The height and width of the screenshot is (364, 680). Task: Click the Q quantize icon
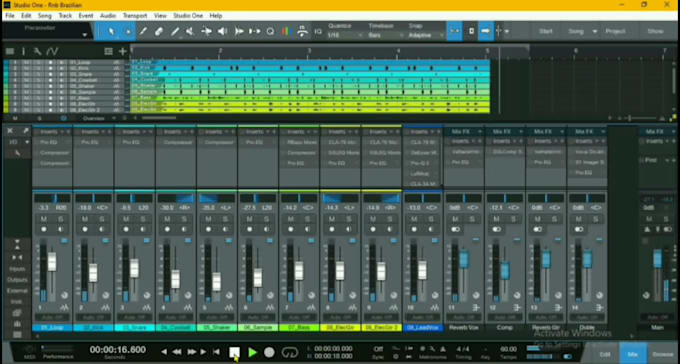click(270, 31)
